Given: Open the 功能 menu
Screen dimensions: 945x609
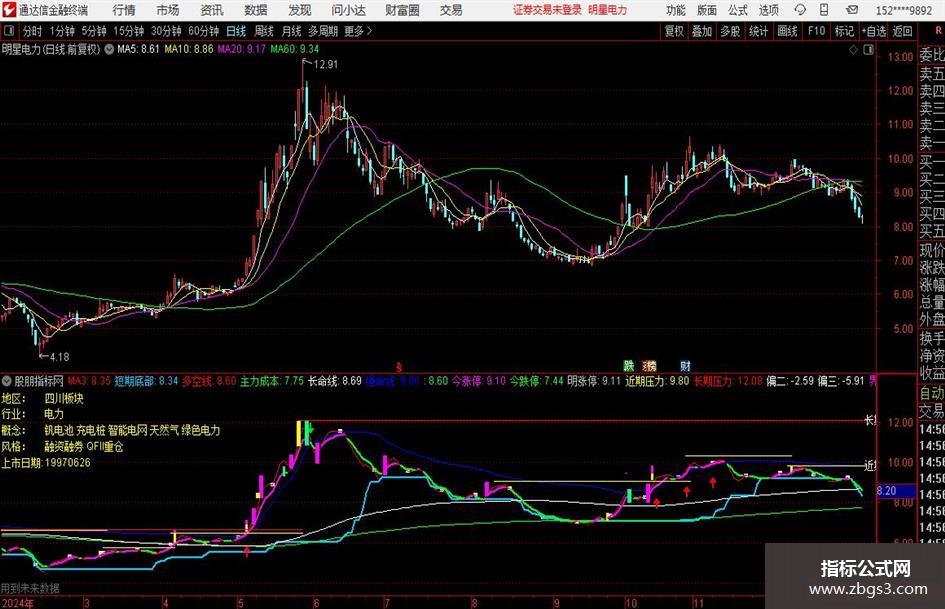Looking at the screenshot, I should point(676,10).
